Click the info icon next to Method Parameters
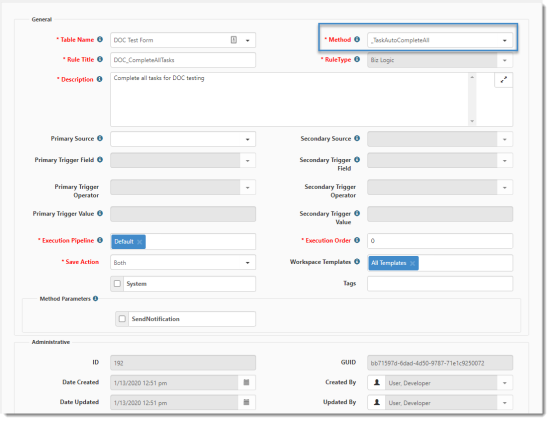Viewport: 550px width, 421px height. point(95,299)
